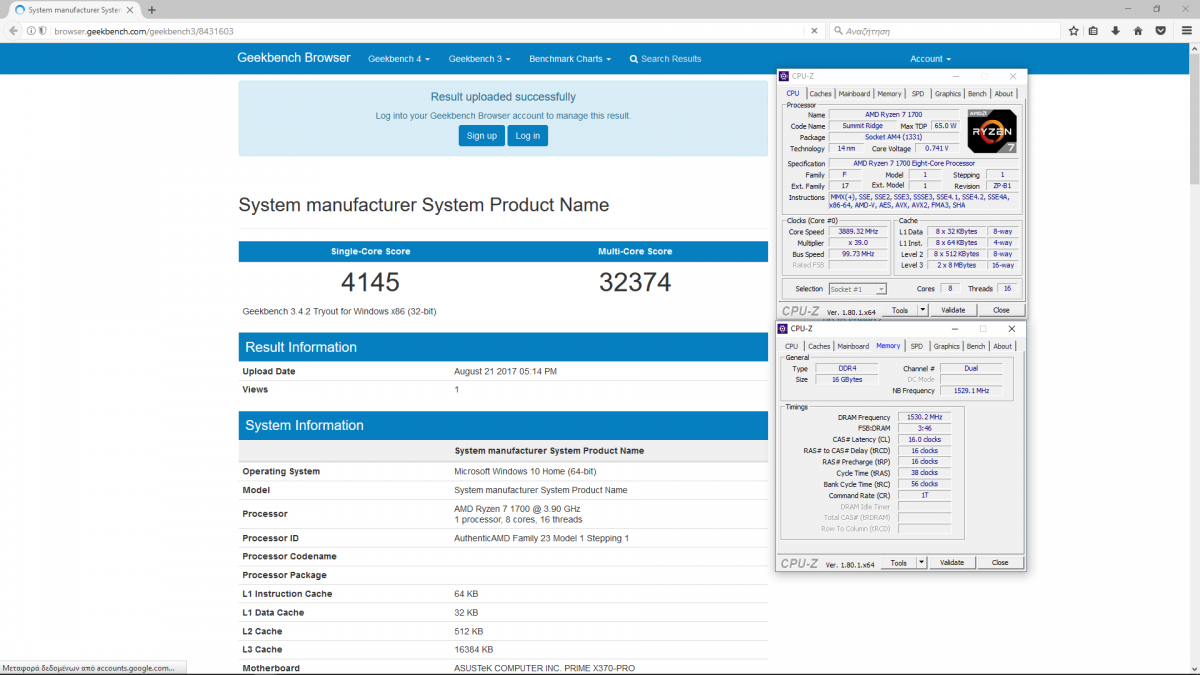1200x675 pixels.
Task: Select the Mainboard tab in upper CPU-Z window
Action: pyautogui.click(x=854, y=94)
